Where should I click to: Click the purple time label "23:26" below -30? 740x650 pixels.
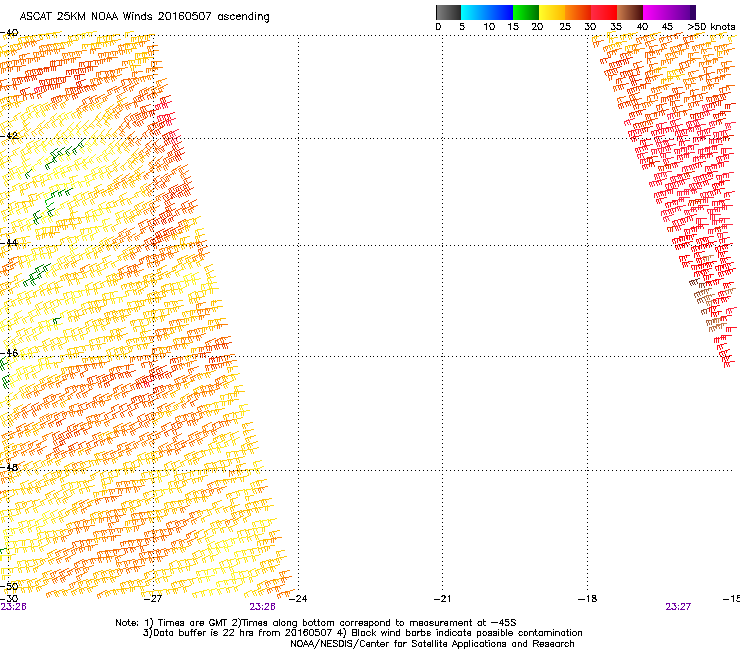[x=13, y=607]
